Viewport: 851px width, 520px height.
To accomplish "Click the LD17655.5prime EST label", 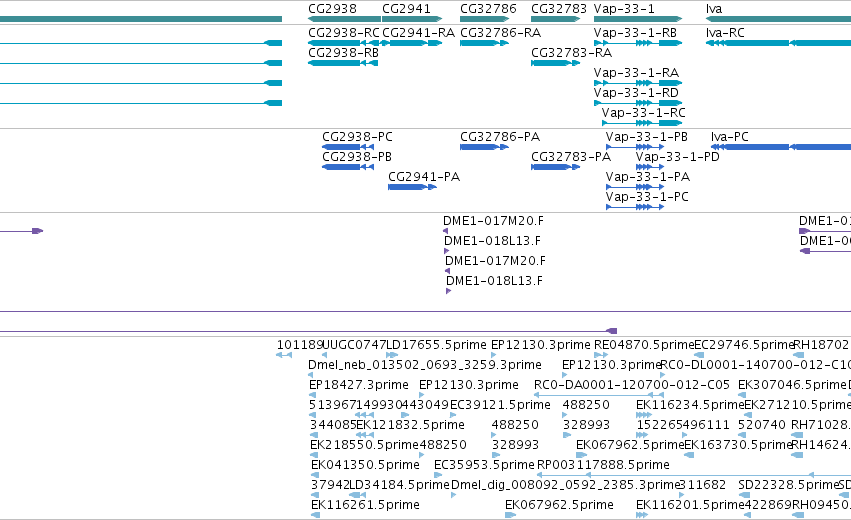I will pyautogui.click(x=436, y=345).
